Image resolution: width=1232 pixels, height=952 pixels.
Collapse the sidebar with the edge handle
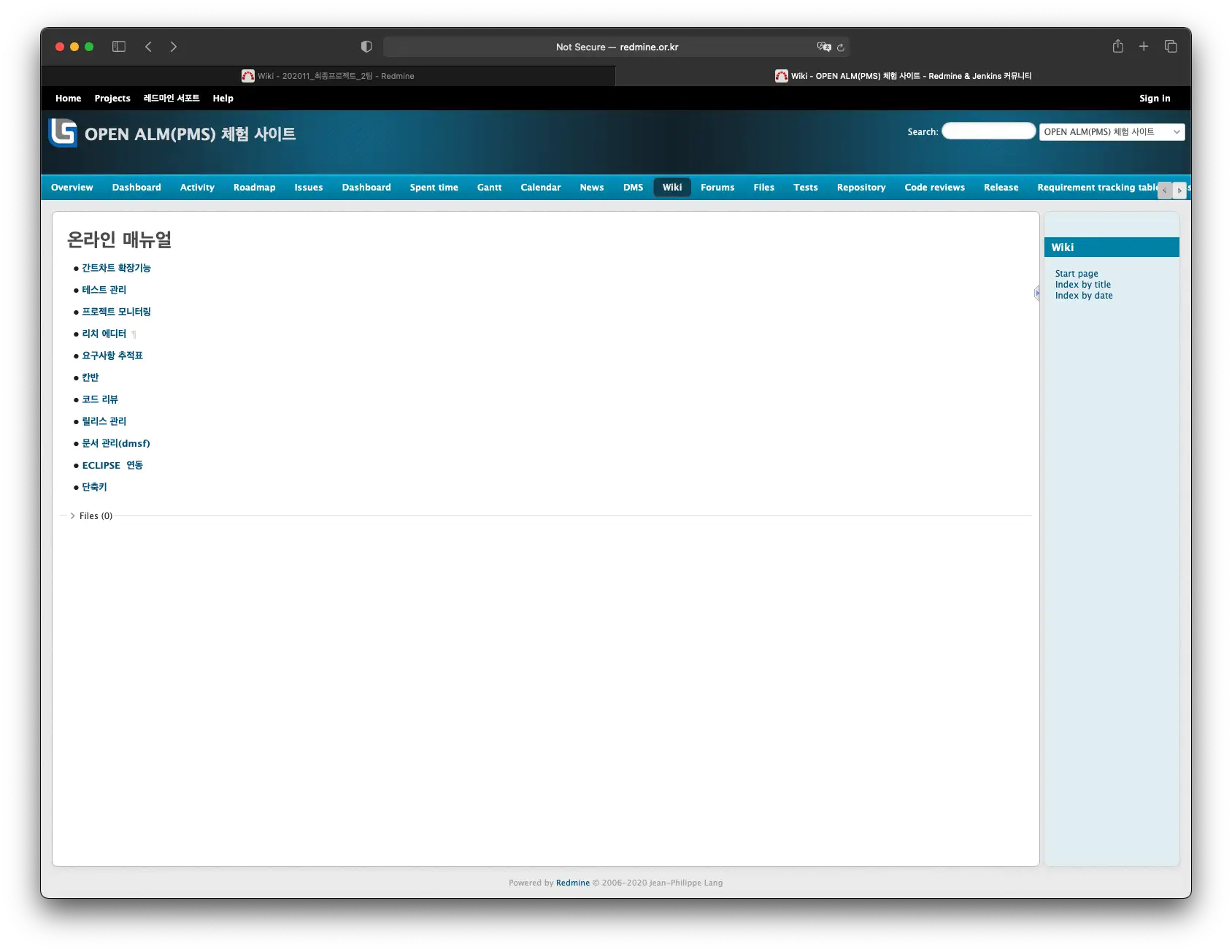point(1036,293)
